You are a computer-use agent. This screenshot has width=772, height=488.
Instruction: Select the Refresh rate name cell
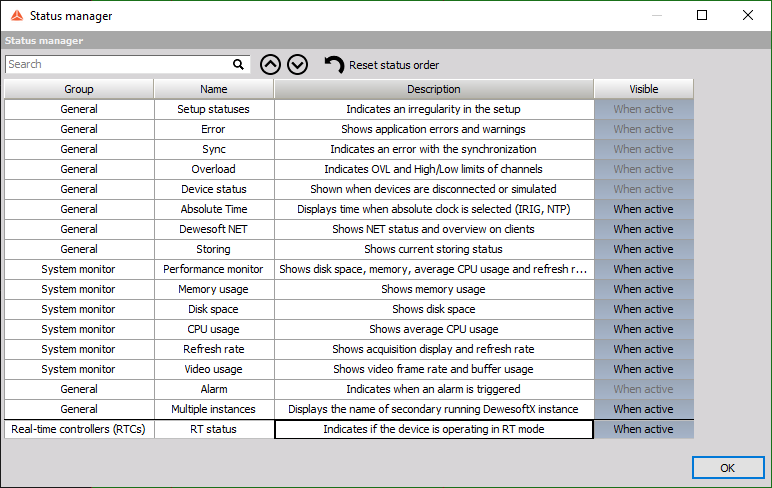[214, 349]
